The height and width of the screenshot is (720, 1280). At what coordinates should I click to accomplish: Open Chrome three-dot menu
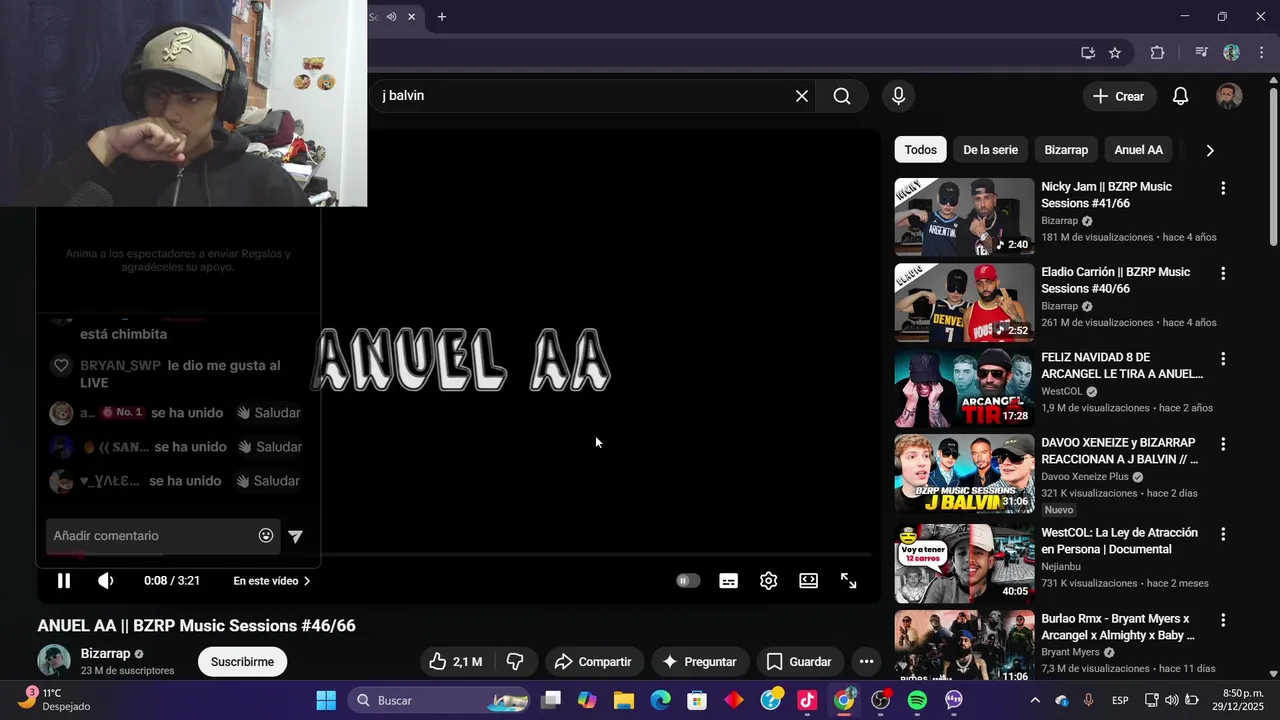coord(1262,53)
